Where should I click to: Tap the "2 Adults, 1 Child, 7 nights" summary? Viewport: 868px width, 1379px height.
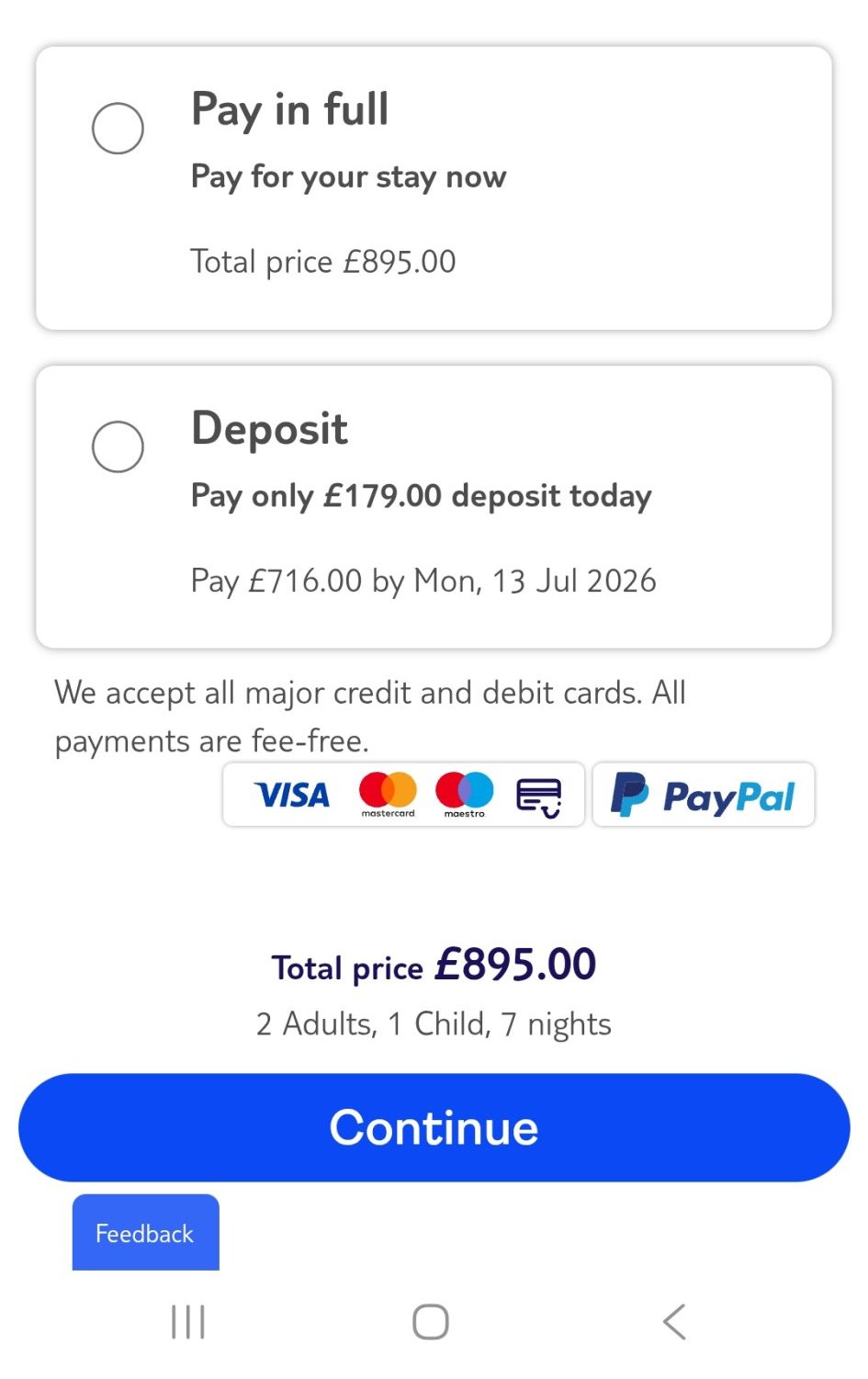pyautogui.click(x=434, y=1023)
